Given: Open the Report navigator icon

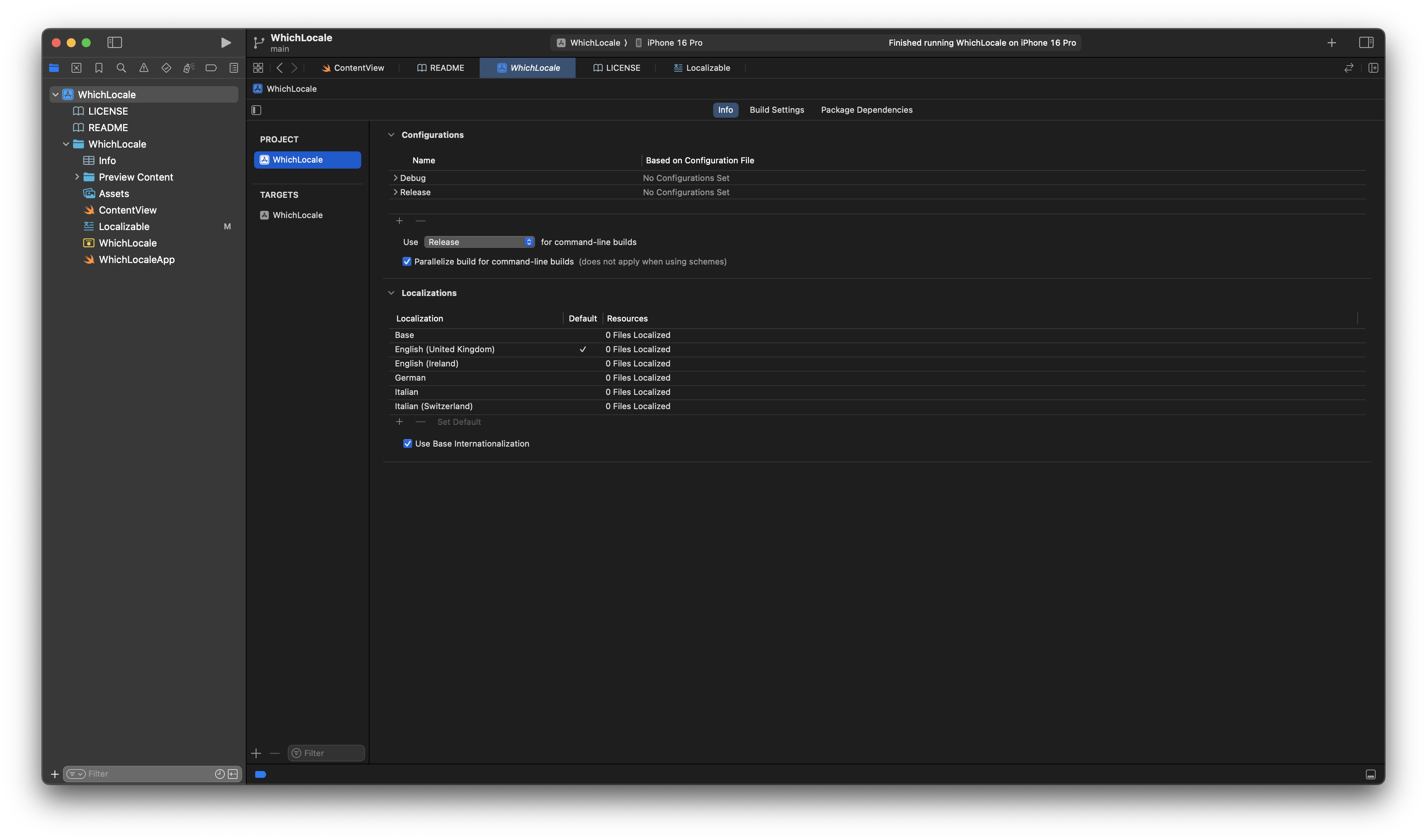Looking at the screenshot, I should click(233, 68).
